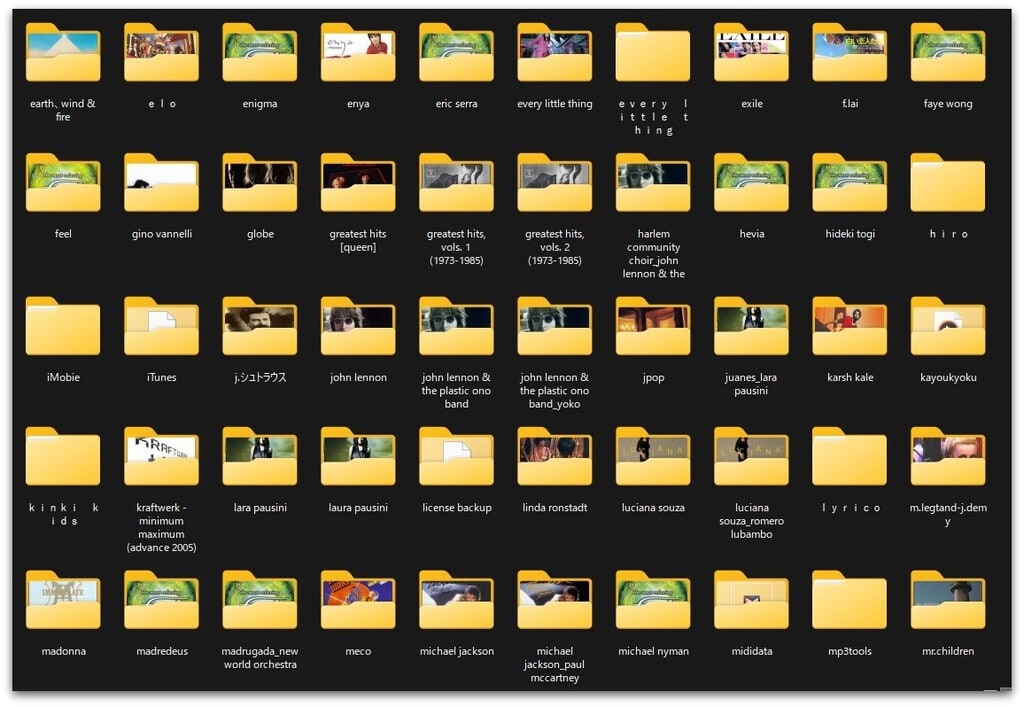
Task: Open the enya folder icon
Action: (358, 52)
